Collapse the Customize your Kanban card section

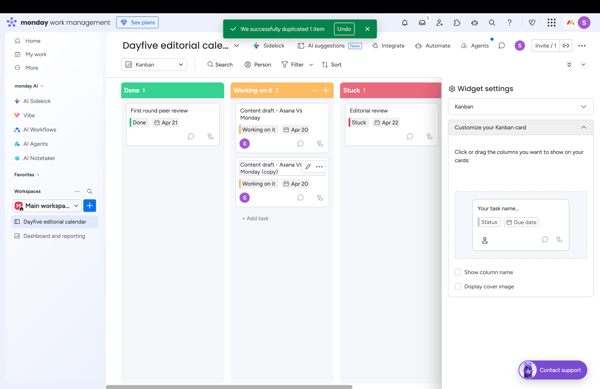click(583, 127)
